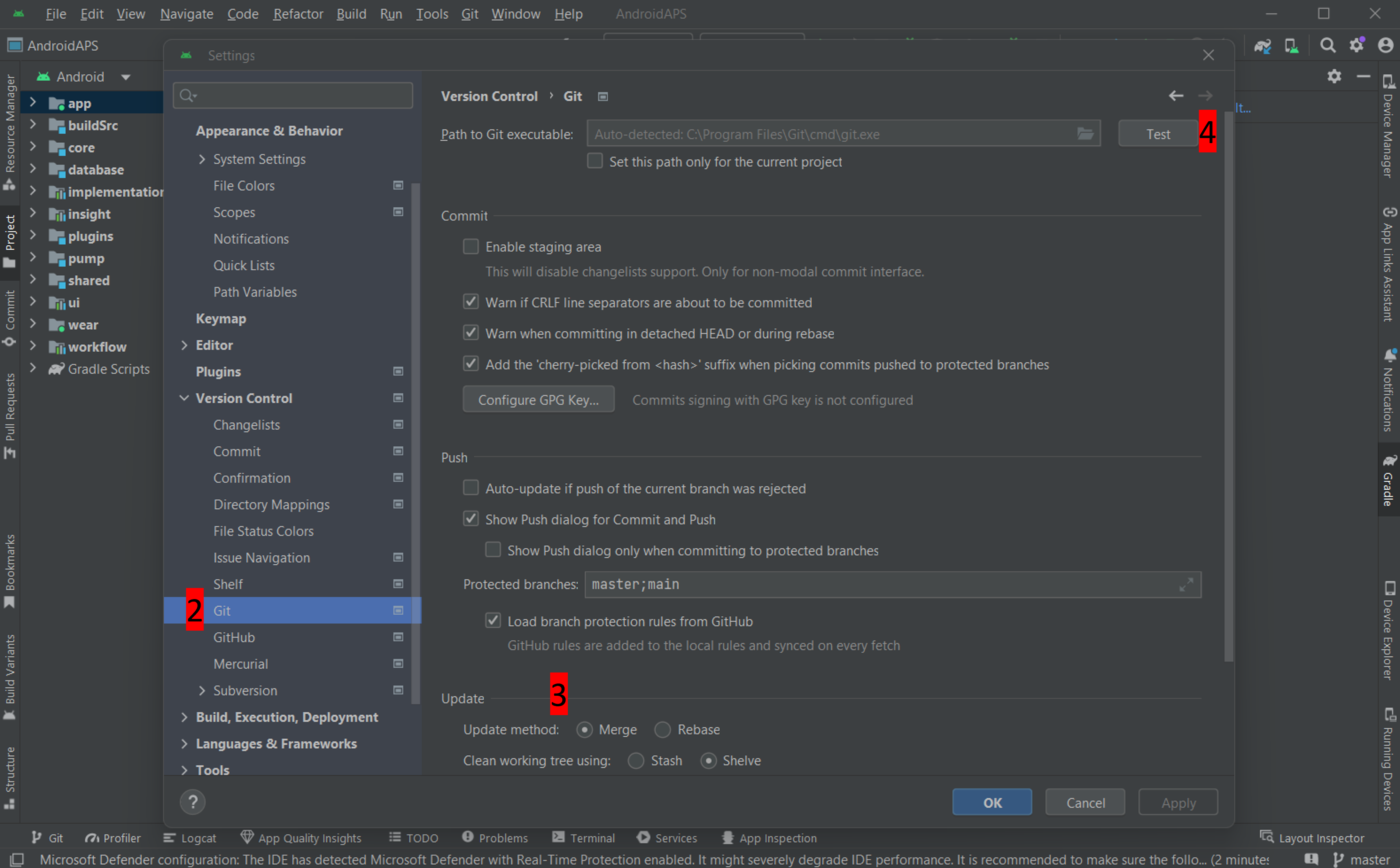This screenshot has height=868, width=1400.
Task: Select Rebase as update method
Action: coord(662,730)
